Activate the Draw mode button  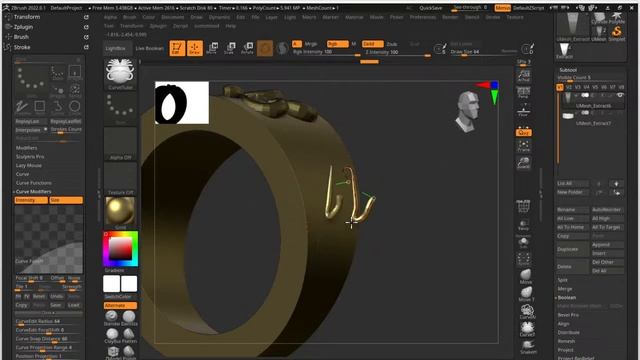(195, 48)
